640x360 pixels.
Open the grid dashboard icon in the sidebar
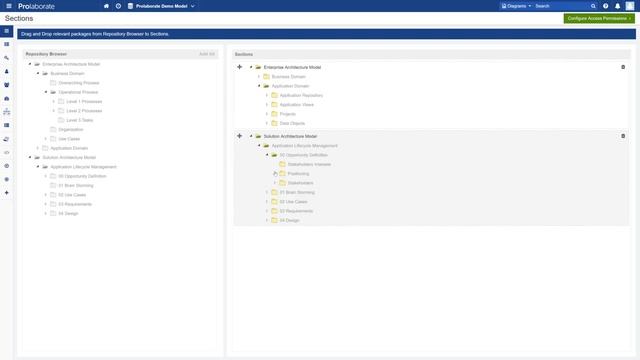(x=7, y=44)
